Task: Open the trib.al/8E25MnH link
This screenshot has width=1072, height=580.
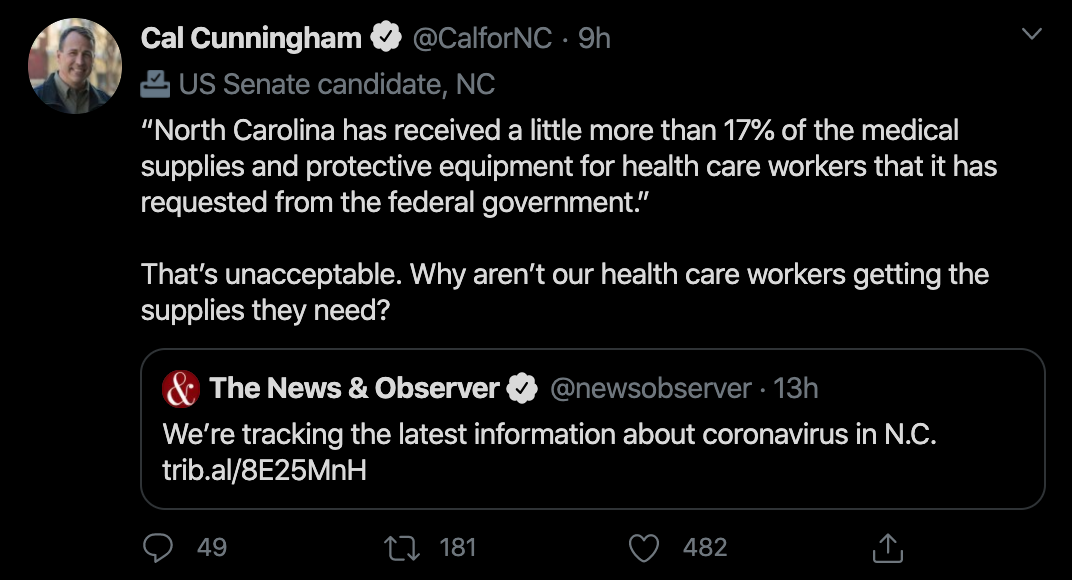Action: pos(264,469)
